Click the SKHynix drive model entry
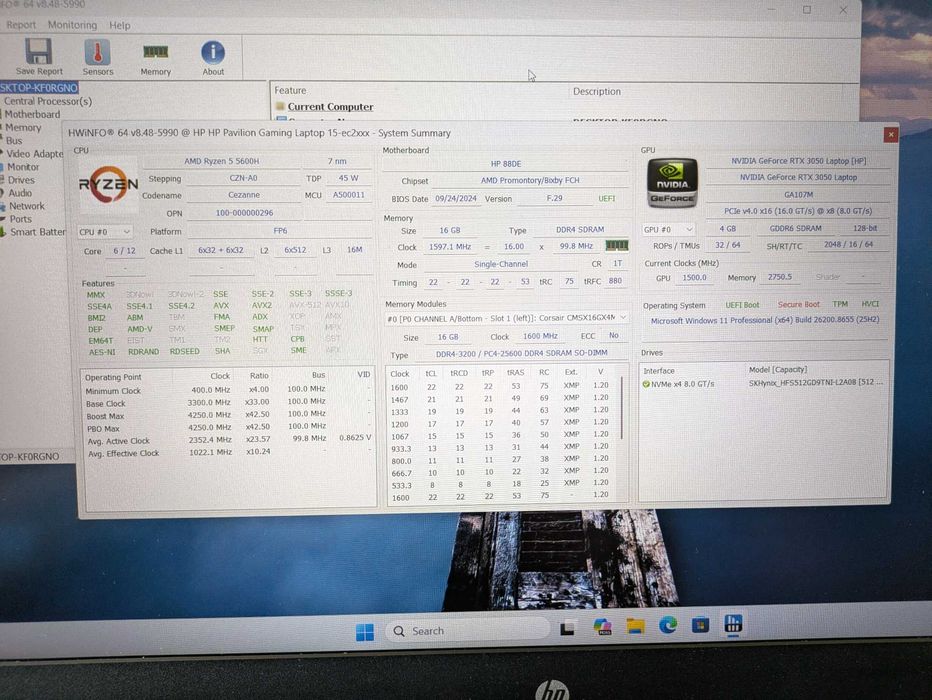932x700 pixels. 815,383
